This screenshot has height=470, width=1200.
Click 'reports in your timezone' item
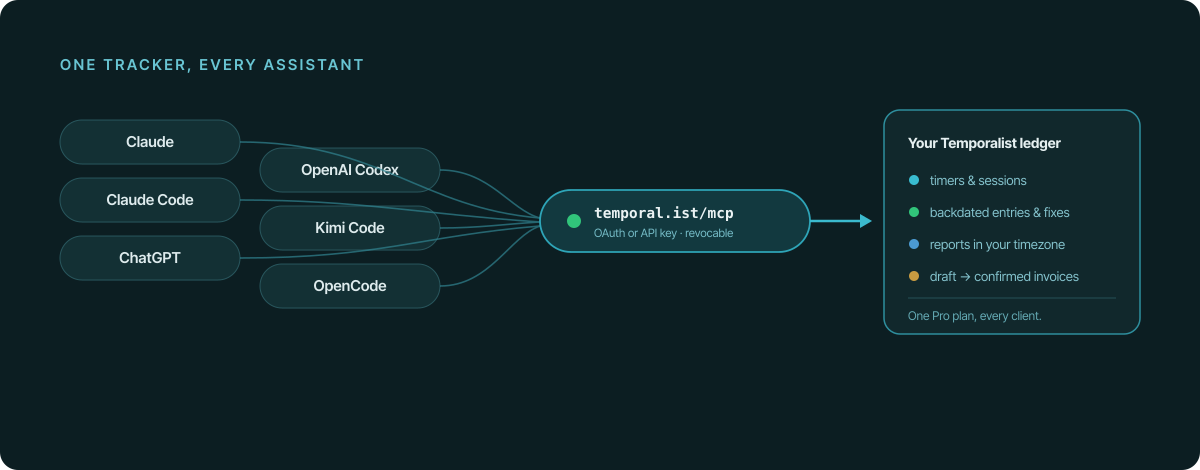999,245
